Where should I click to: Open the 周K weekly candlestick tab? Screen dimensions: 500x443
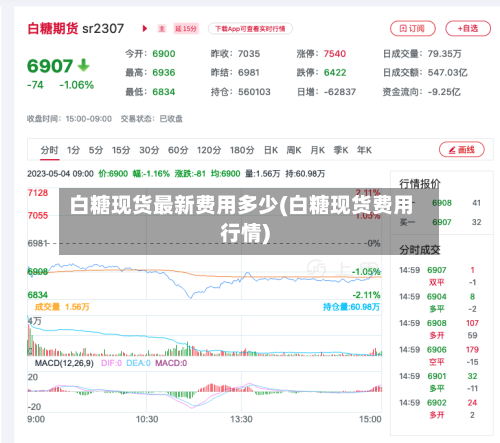pos(294,150)
